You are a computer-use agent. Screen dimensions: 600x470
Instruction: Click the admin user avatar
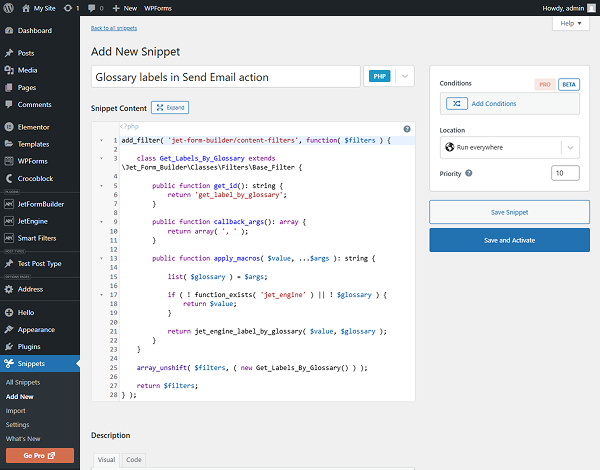[592, 8]
